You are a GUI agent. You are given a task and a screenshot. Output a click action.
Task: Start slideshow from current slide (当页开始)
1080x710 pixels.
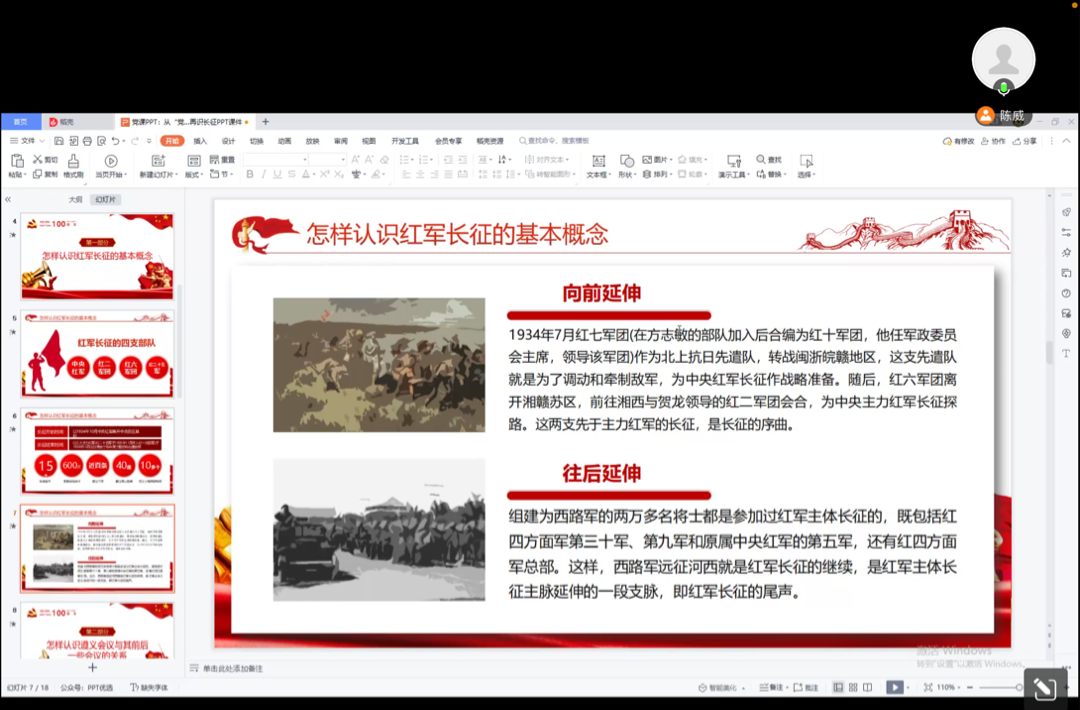click(110, 161)
